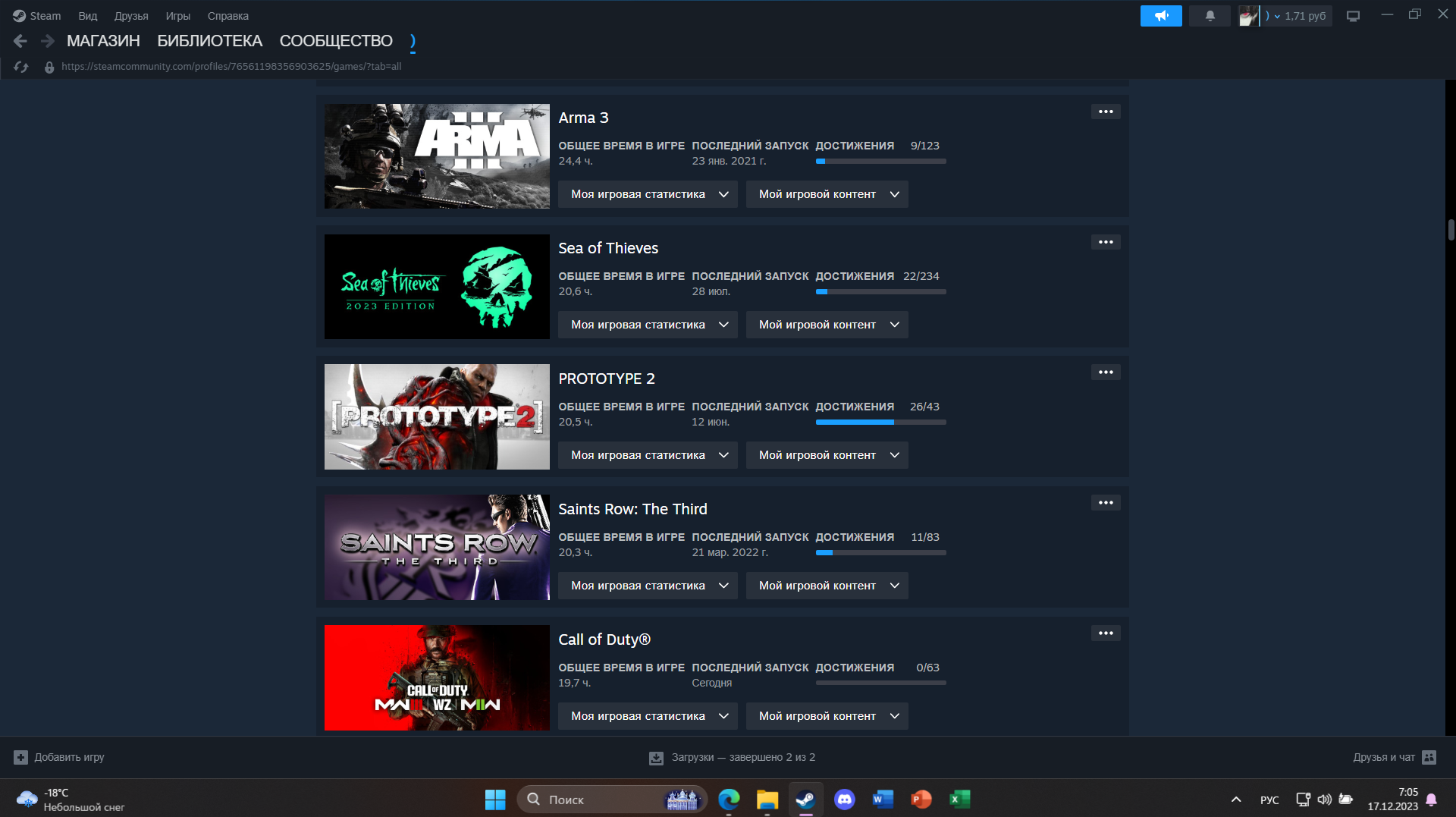Click the taskbar Поиск search box
Screen dimensions: 1456x817
[x=611, y=800]
